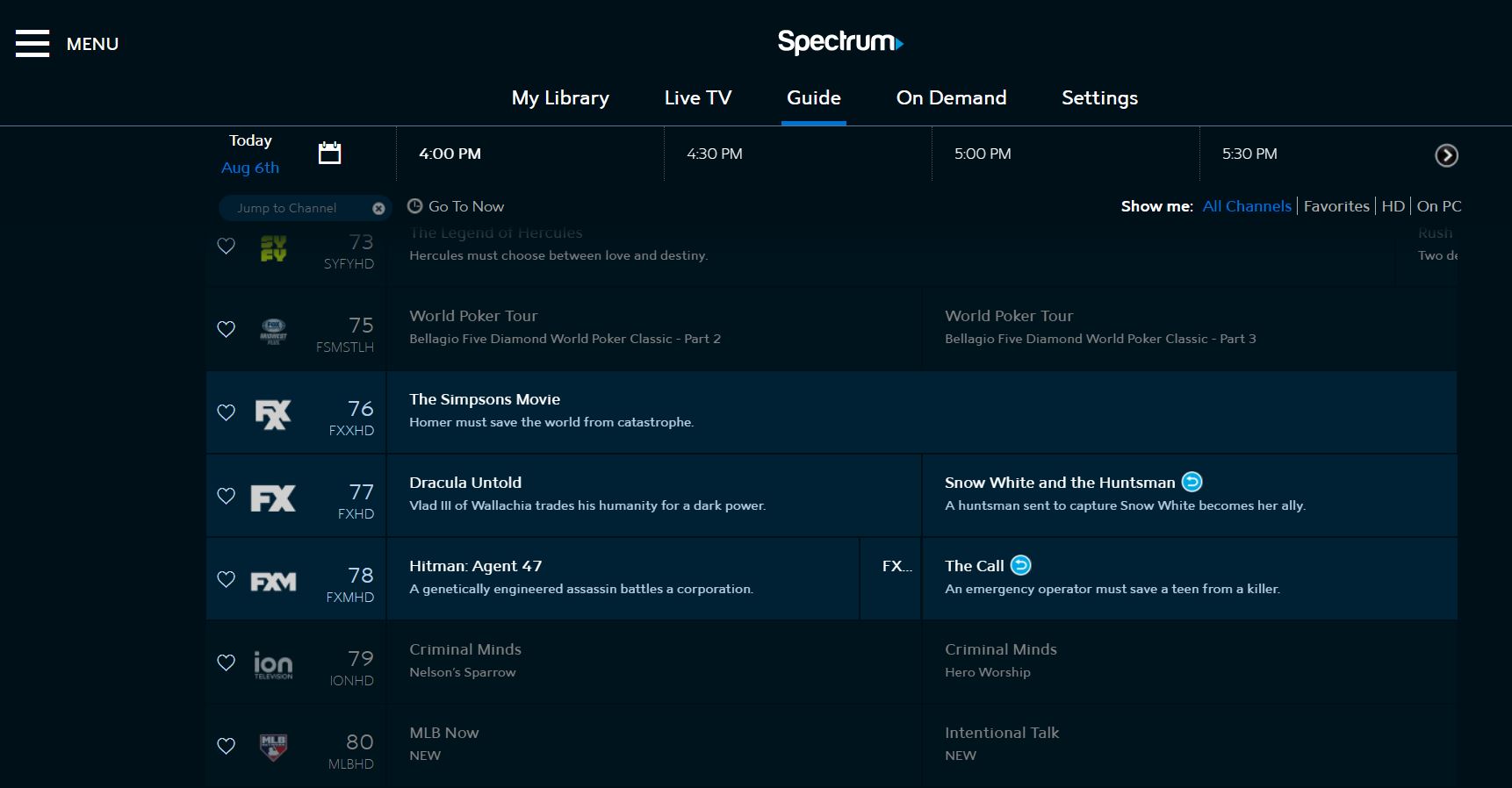Click Go To Now link
Viewport: 1512px width, 788px height.
466,206
